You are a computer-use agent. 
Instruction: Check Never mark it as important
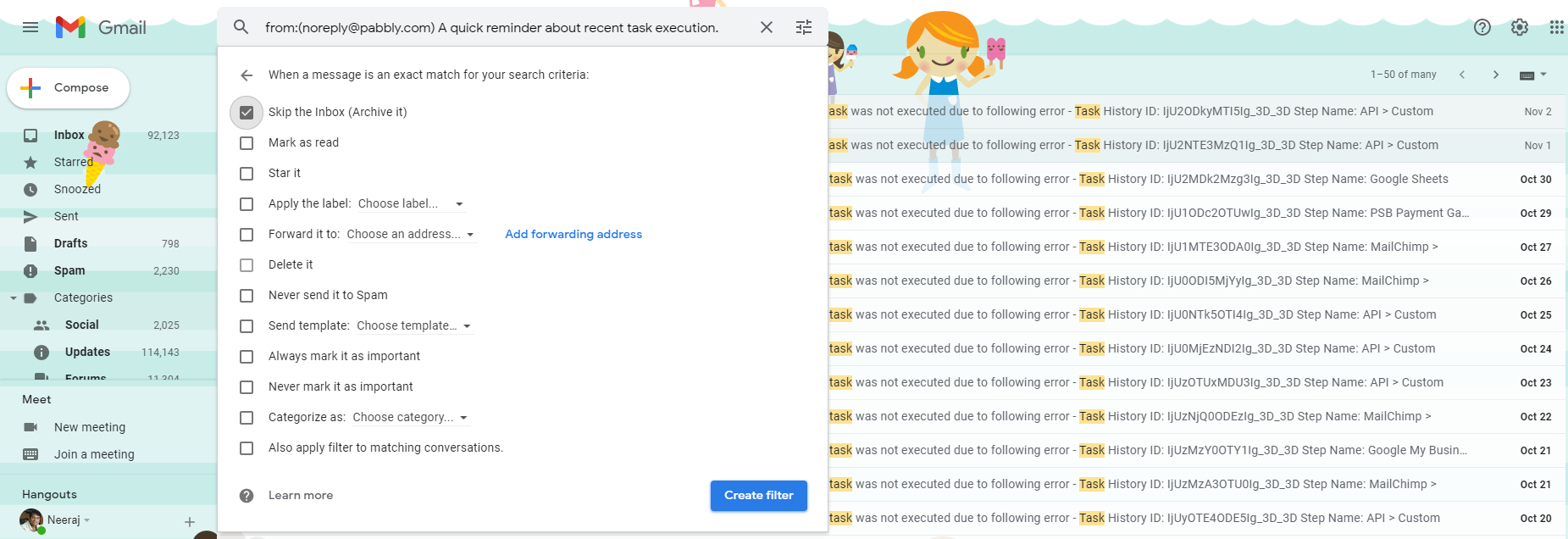click(x=247, y=387)
